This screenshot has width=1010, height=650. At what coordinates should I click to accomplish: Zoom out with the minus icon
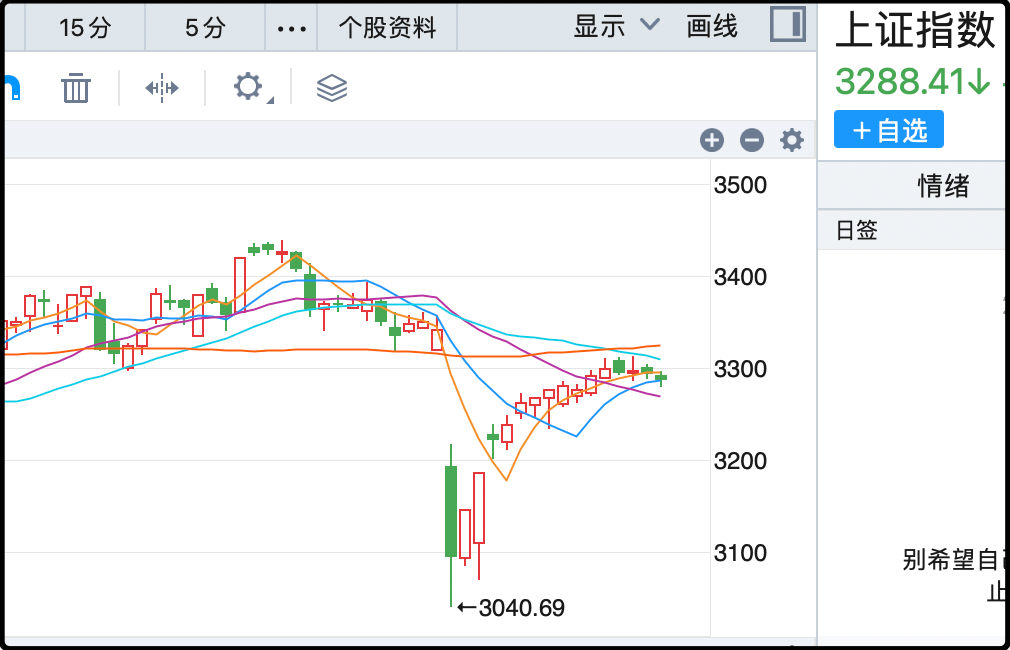(x=752, y=140)
